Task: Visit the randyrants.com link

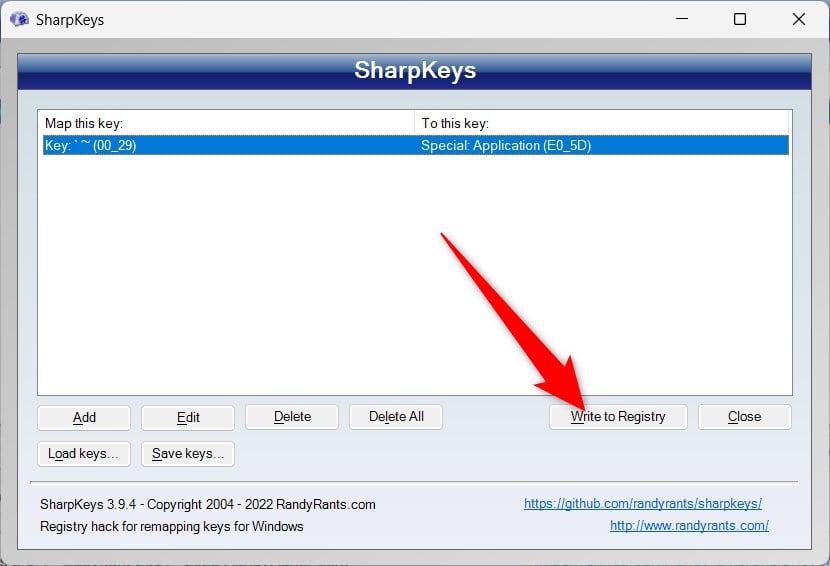Action: tap(689, 526)
